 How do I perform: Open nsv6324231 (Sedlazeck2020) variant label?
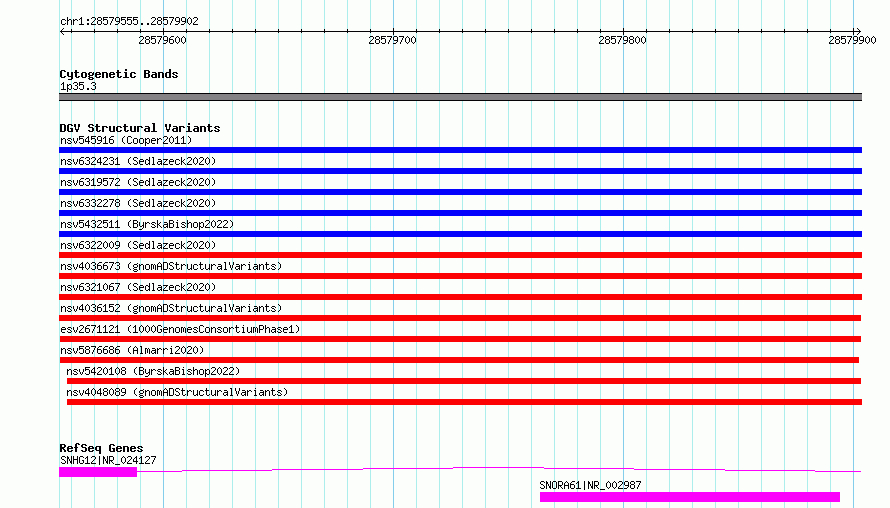tap(138, 161)
